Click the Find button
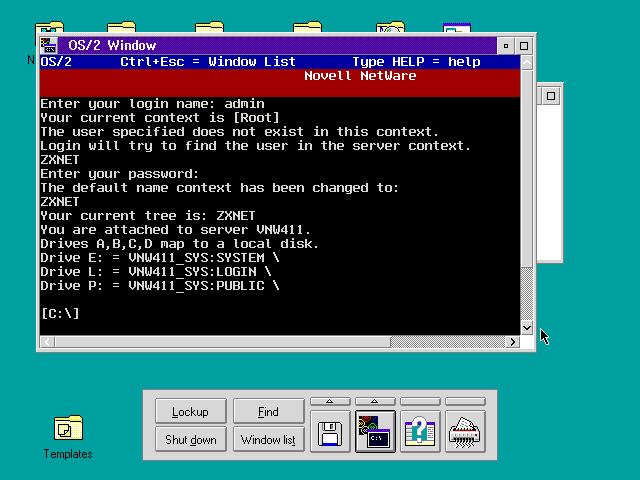This screenshot has height=480, width=640. pyautogui.click(x=269, y=411)
